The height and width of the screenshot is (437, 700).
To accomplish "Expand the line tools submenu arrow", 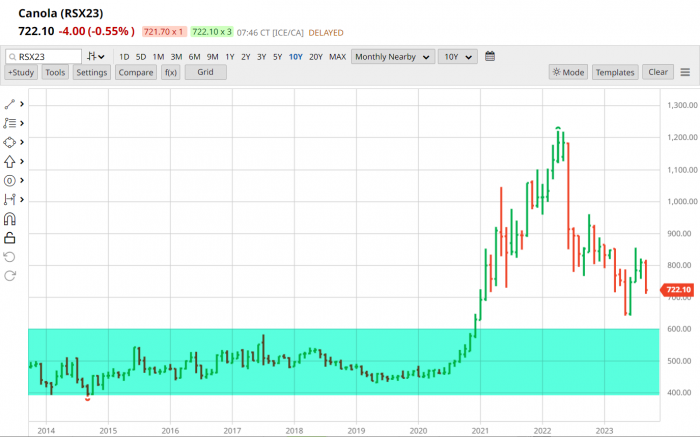I will pos(21,104).
